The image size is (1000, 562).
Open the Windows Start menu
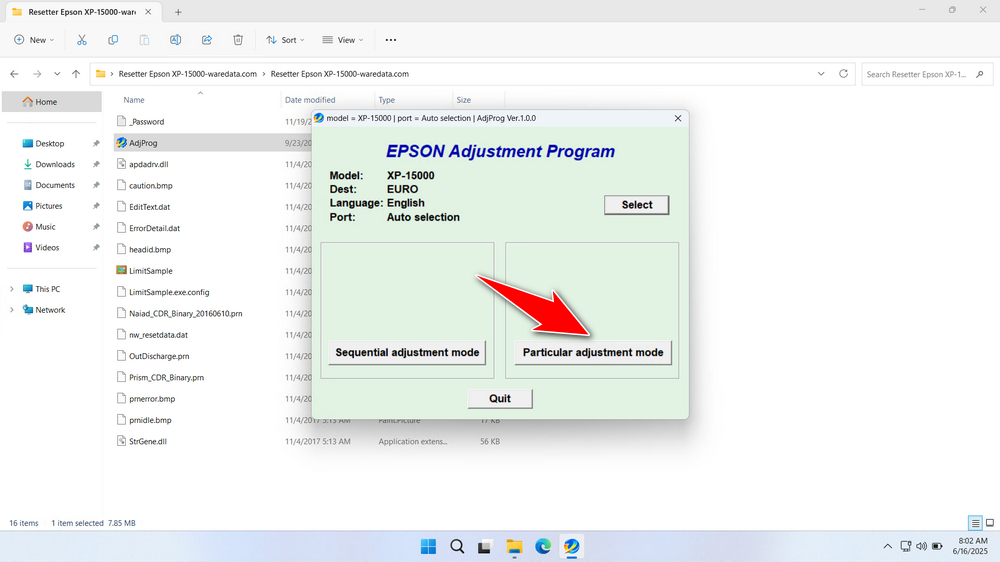click(x=429, y=547)
